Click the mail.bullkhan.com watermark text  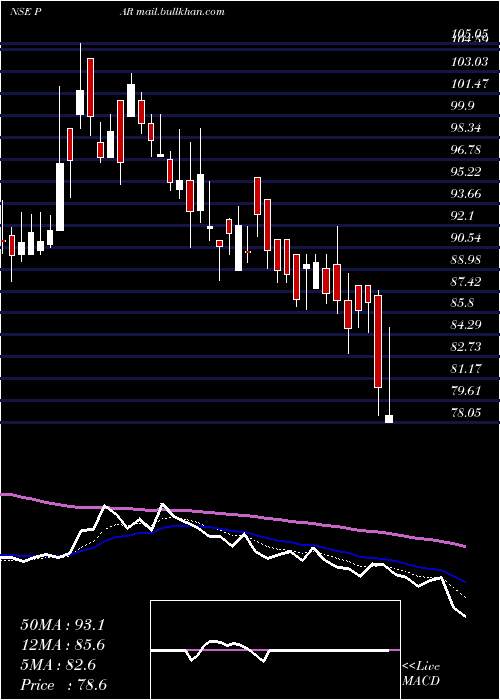pos(179,11)
